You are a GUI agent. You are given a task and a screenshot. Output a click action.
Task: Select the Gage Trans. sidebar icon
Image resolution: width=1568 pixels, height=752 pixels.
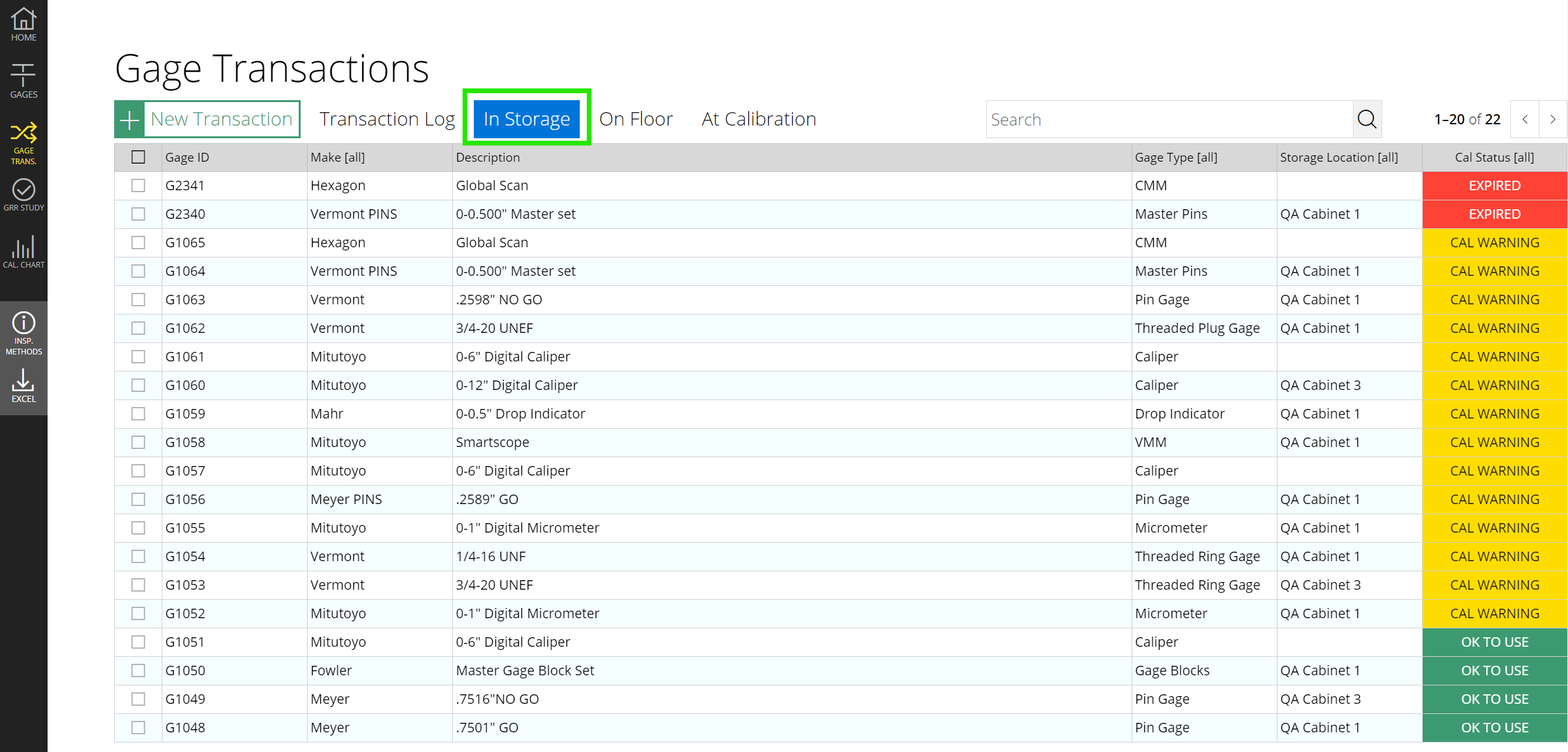(23, 143)
